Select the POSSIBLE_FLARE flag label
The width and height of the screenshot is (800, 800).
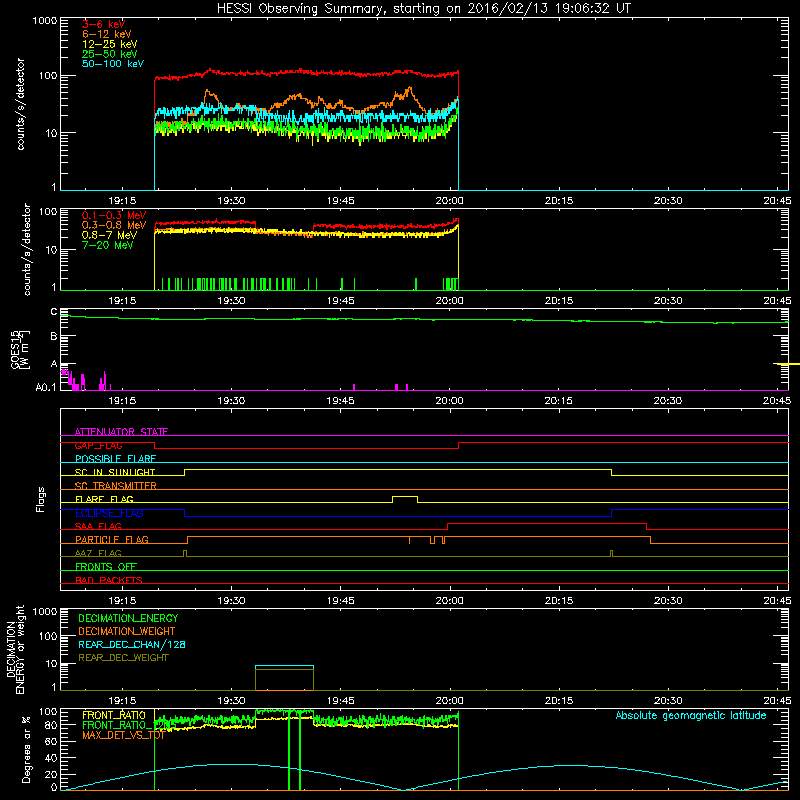click(115, 459)
